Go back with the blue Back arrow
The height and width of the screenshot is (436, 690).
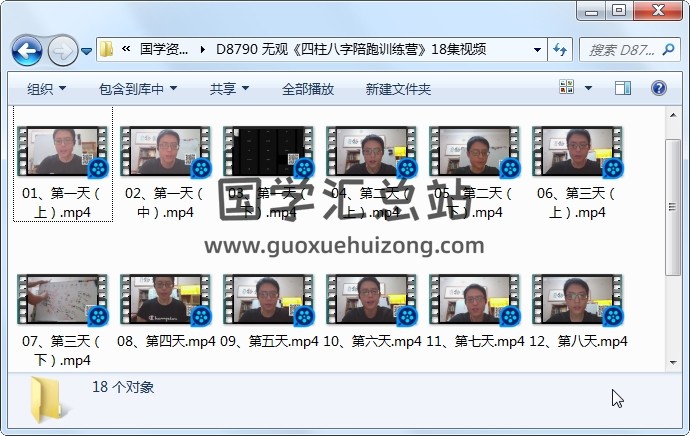(27, 51)
